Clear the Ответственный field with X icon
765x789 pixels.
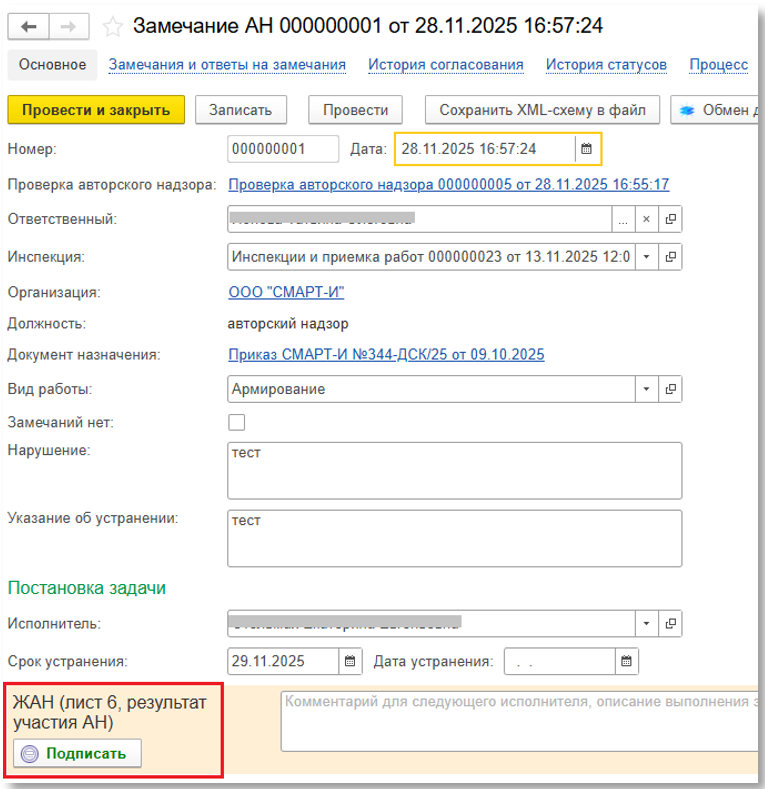pyautogui.click(x=646, y=219)
